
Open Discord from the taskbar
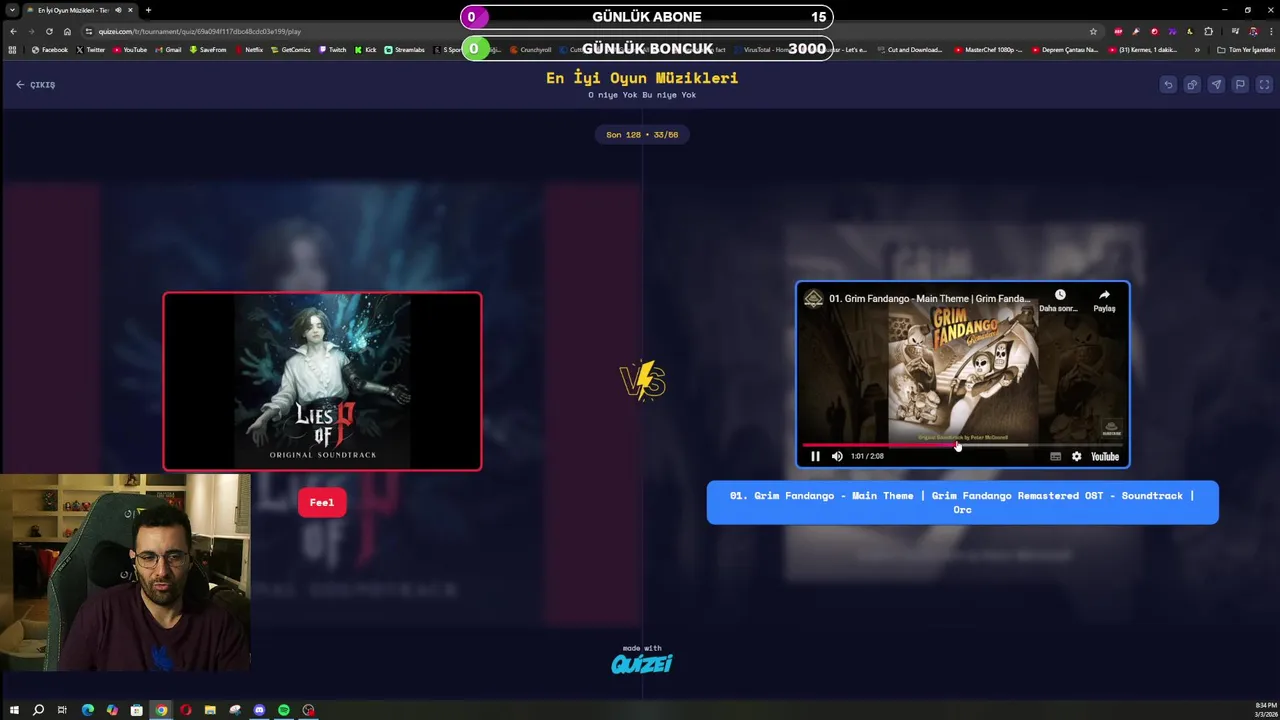pyautogui.click(x=259, y=710)
